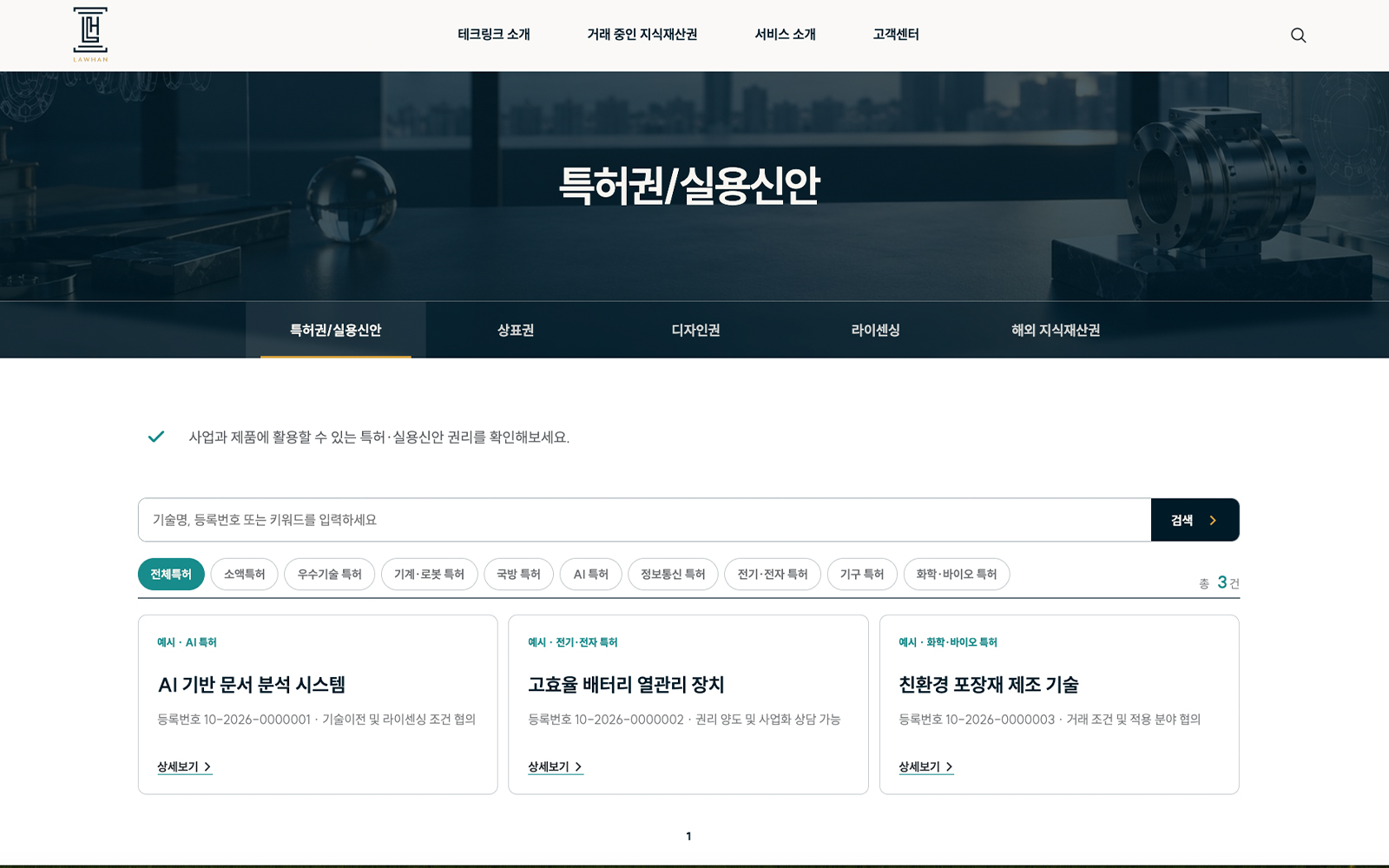Open the 서비스 소개 menu
Viewport: 1389px width, 868px height.
(785, 35)
